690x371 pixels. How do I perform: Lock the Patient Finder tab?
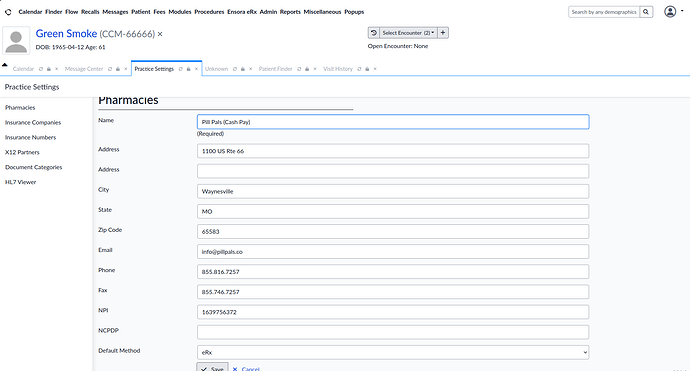[307, 69]
